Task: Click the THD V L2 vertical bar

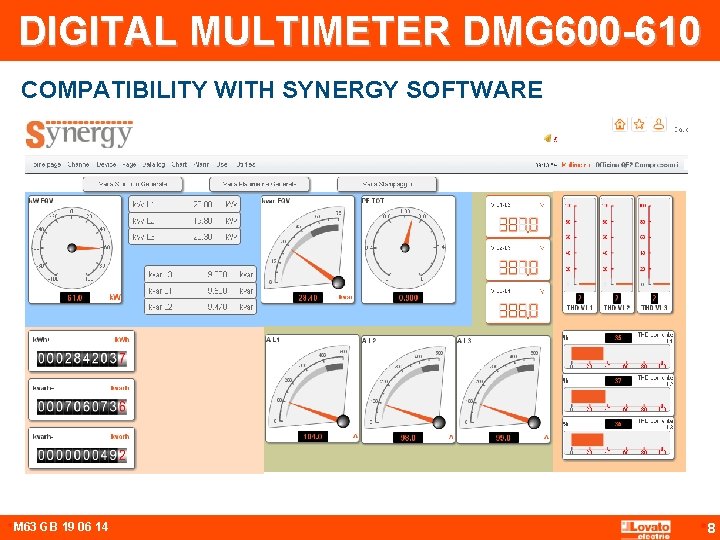Action: pos(617,255)
